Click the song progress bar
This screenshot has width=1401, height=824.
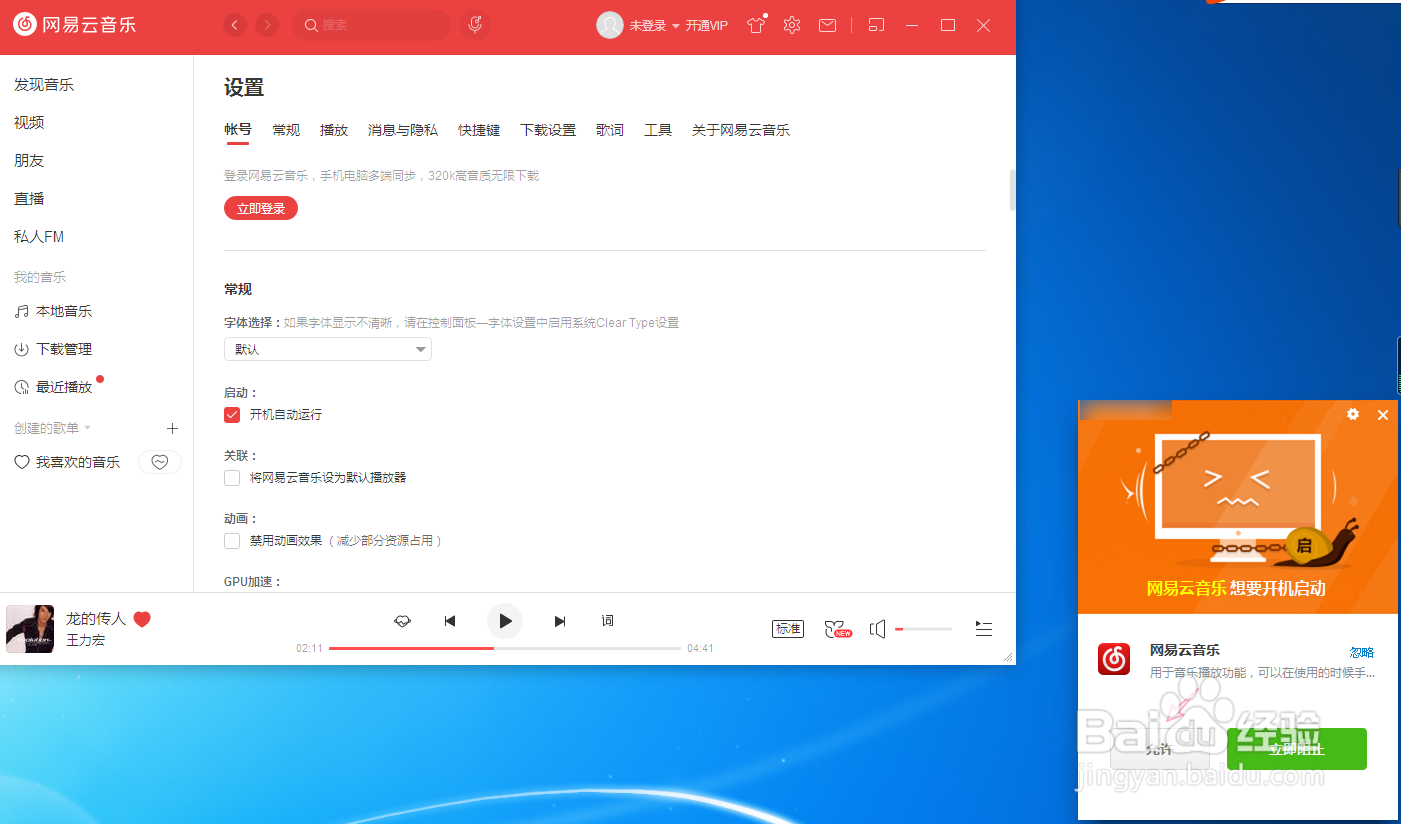click(505, 648)
